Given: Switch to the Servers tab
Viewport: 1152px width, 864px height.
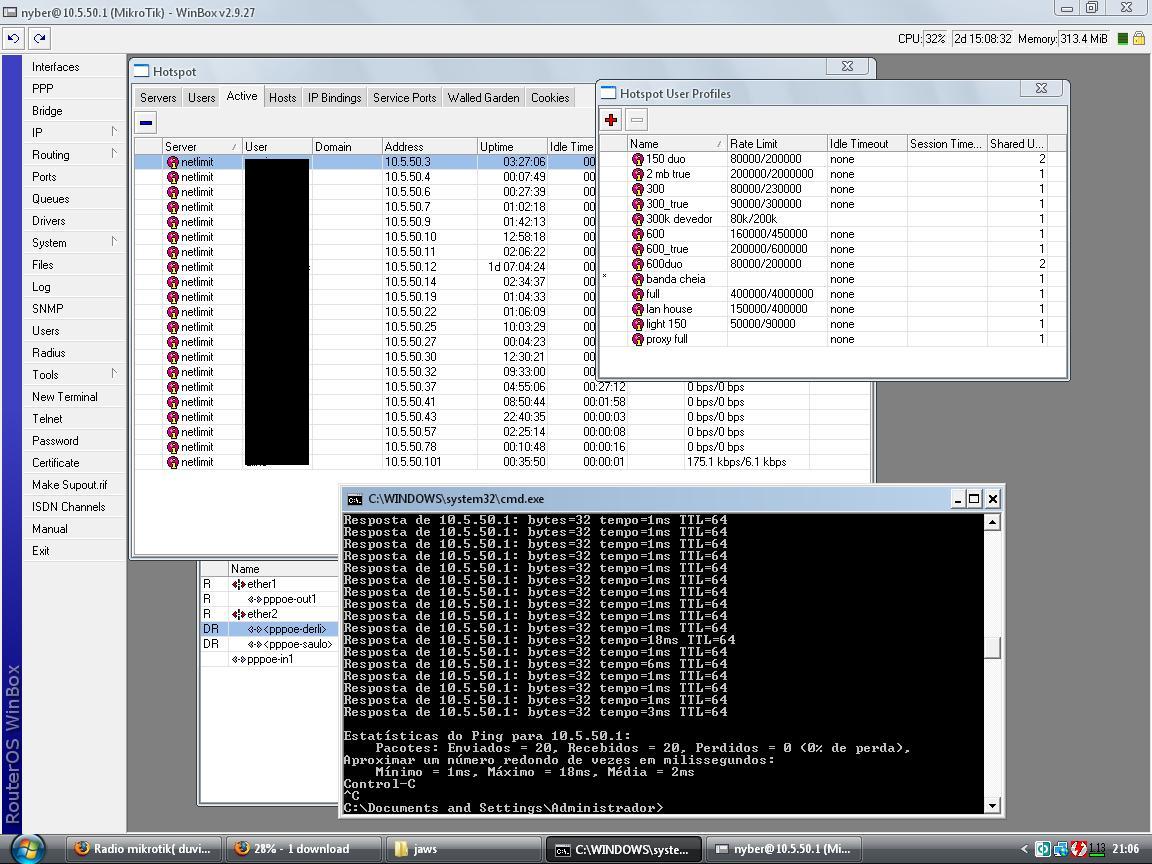Looking at the screenshot, I should pos(158,98).
